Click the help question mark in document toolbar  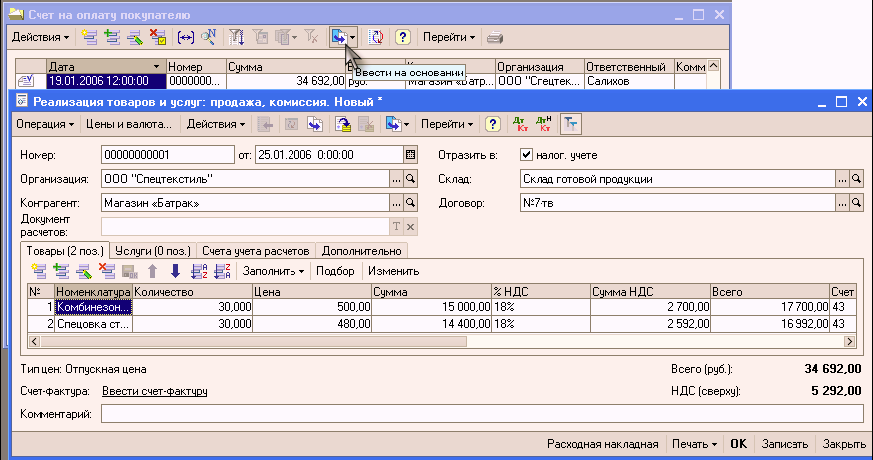pos(492,124)
